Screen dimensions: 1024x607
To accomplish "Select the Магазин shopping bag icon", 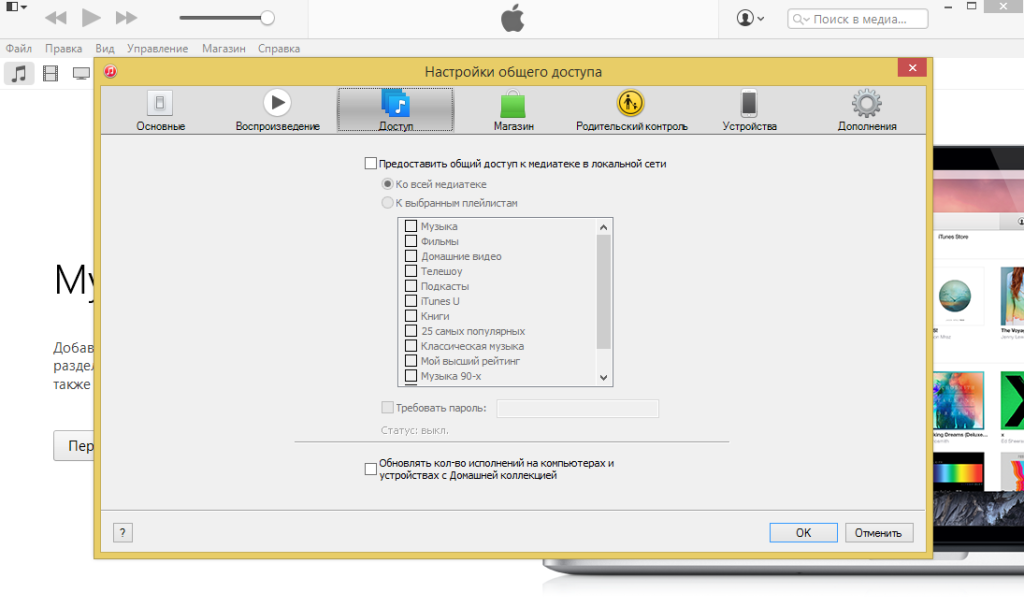I will tap(512, 104).
